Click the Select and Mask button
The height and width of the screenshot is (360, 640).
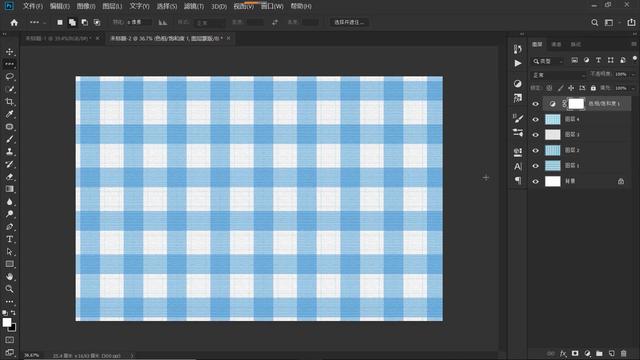349,22
